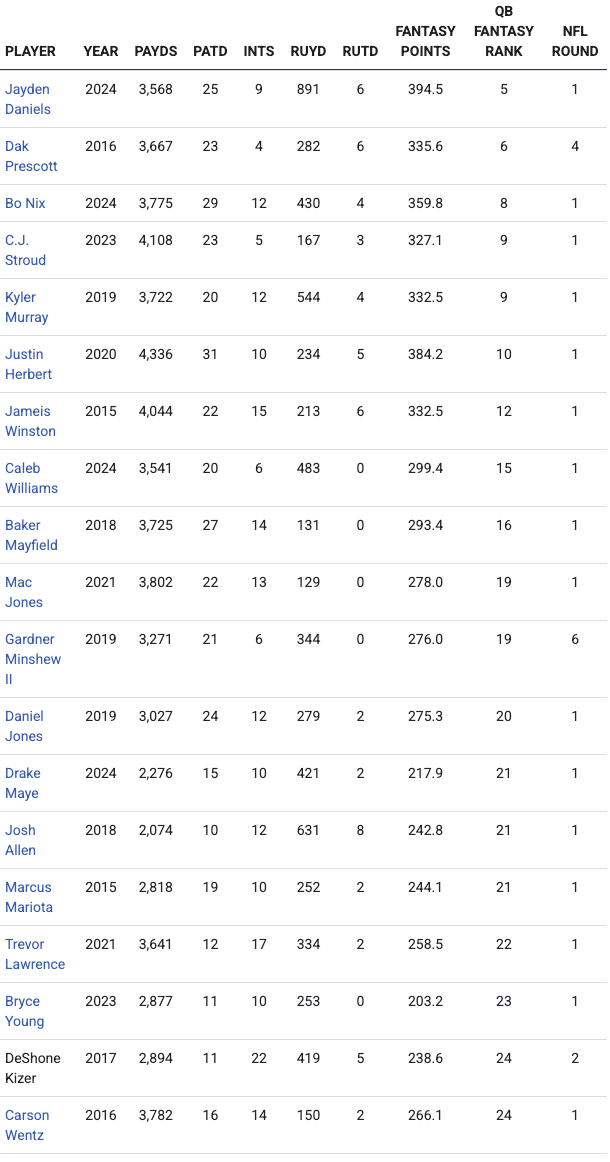Click the Josh Allen link
Screen dimensions: 610x1162
point(20,840)
